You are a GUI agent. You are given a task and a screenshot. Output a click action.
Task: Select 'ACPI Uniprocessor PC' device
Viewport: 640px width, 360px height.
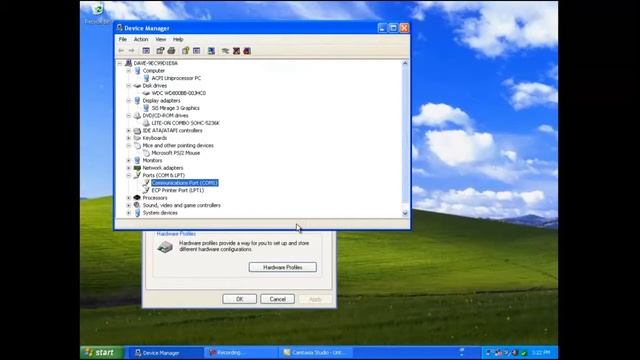coord(176,78)
